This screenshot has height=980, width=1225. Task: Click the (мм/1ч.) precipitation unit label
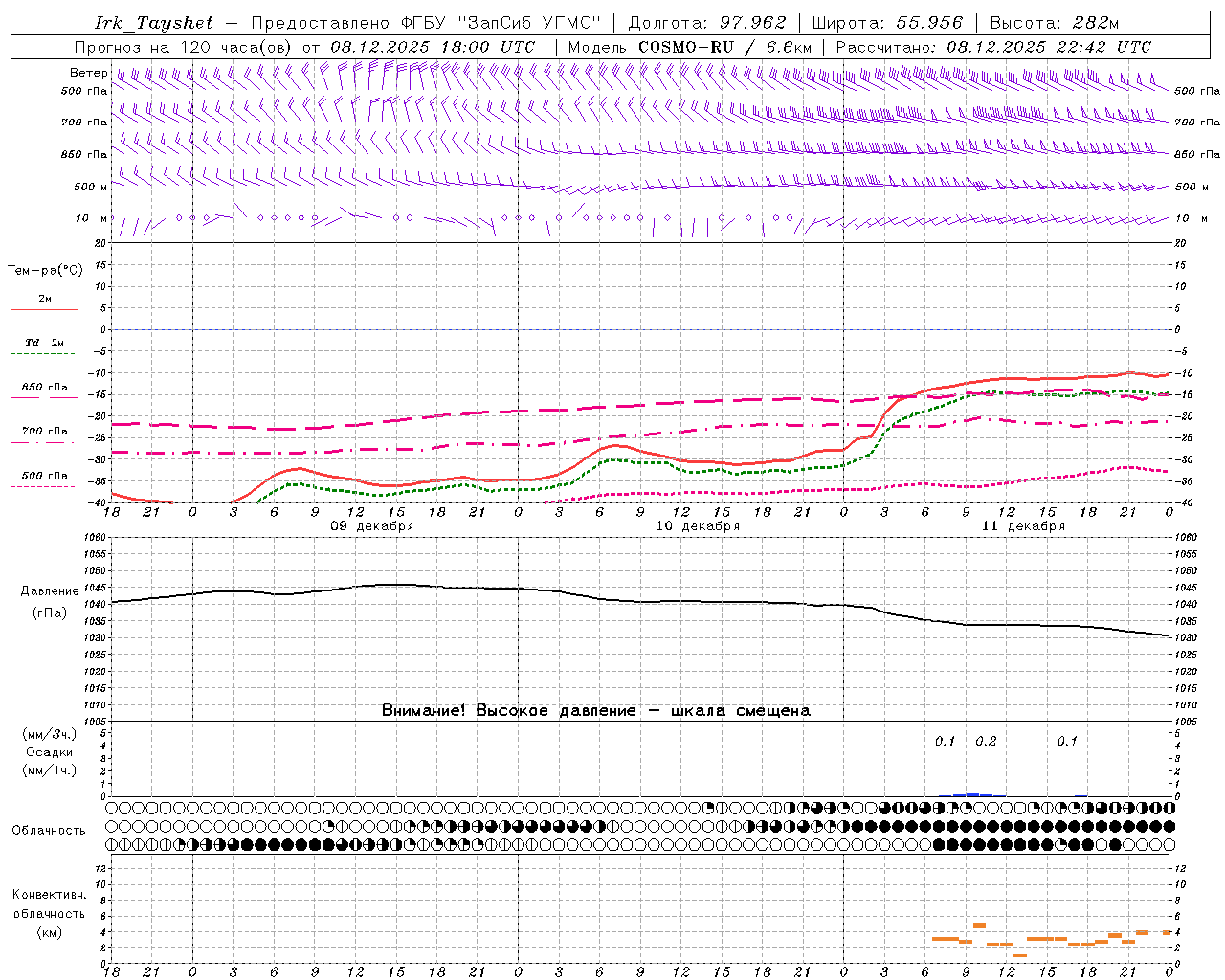click(49, 770)
